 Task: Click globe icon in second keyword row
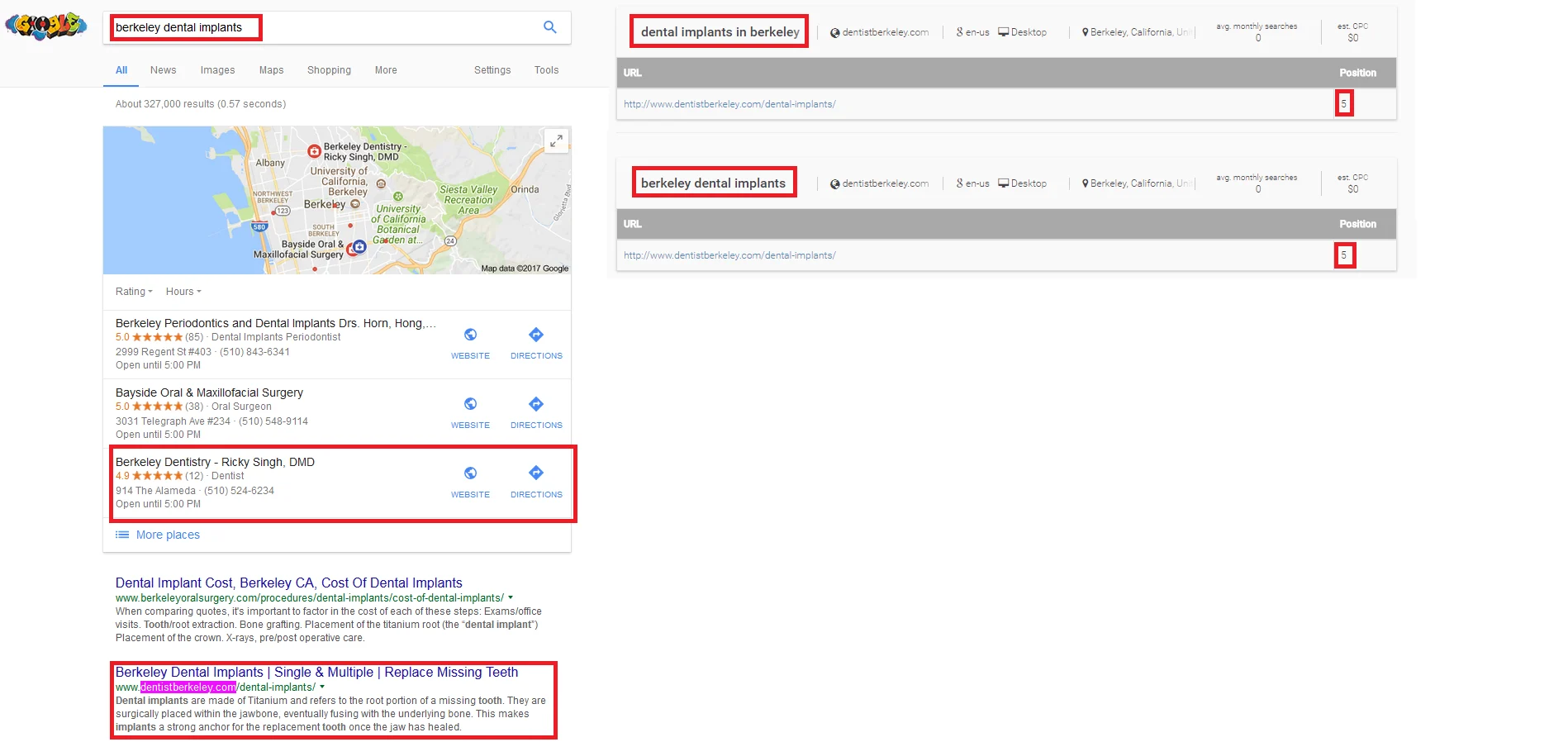[835, 184]
